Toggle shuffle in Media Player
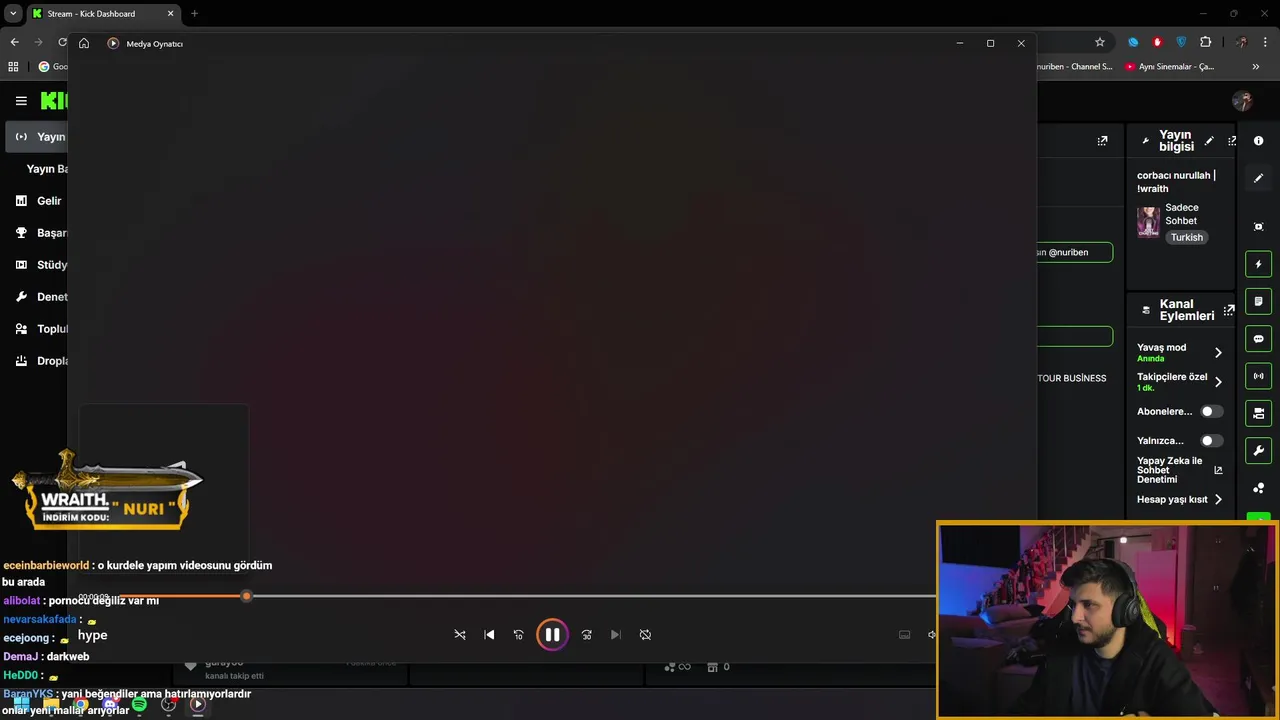Screen dimensions: 1280x720 click(x=460, y=635)
